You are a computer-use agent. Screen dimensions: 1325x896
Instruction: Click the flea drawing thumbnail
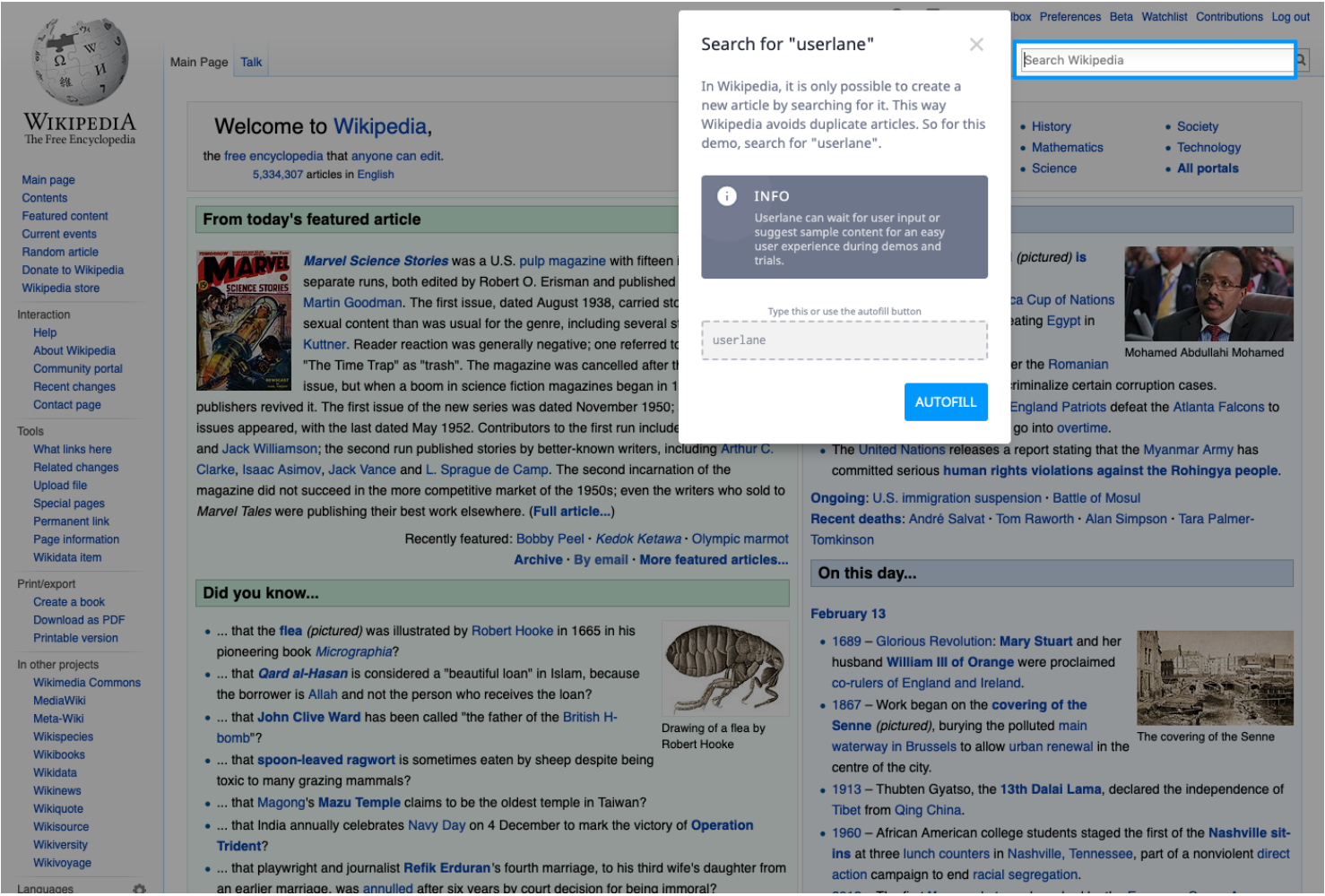(725, 669)
